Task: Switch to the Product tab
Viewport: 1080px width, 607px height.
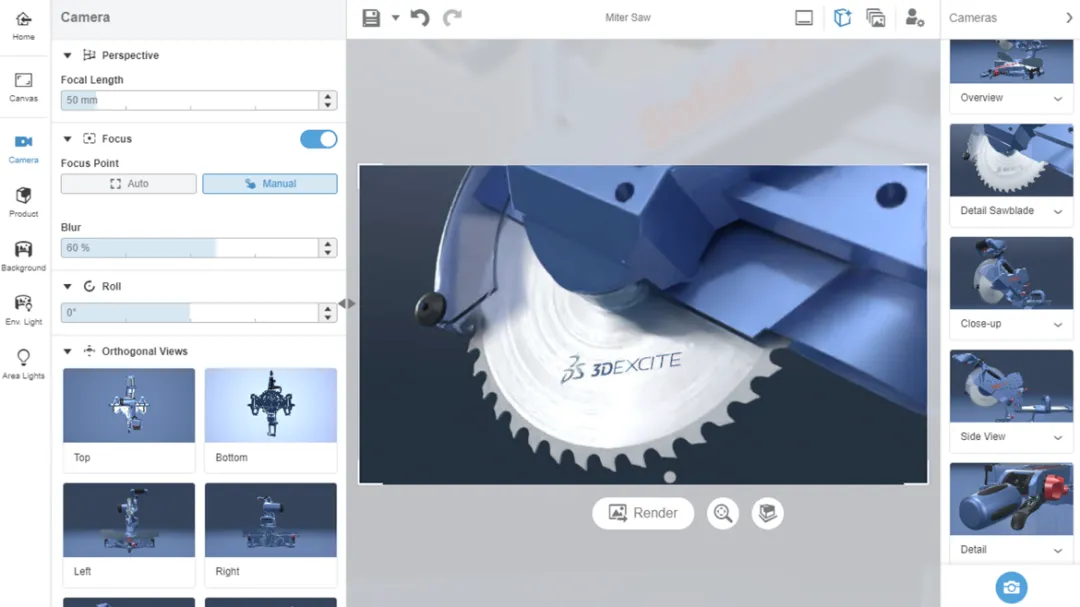Action: tap(23, 201)
